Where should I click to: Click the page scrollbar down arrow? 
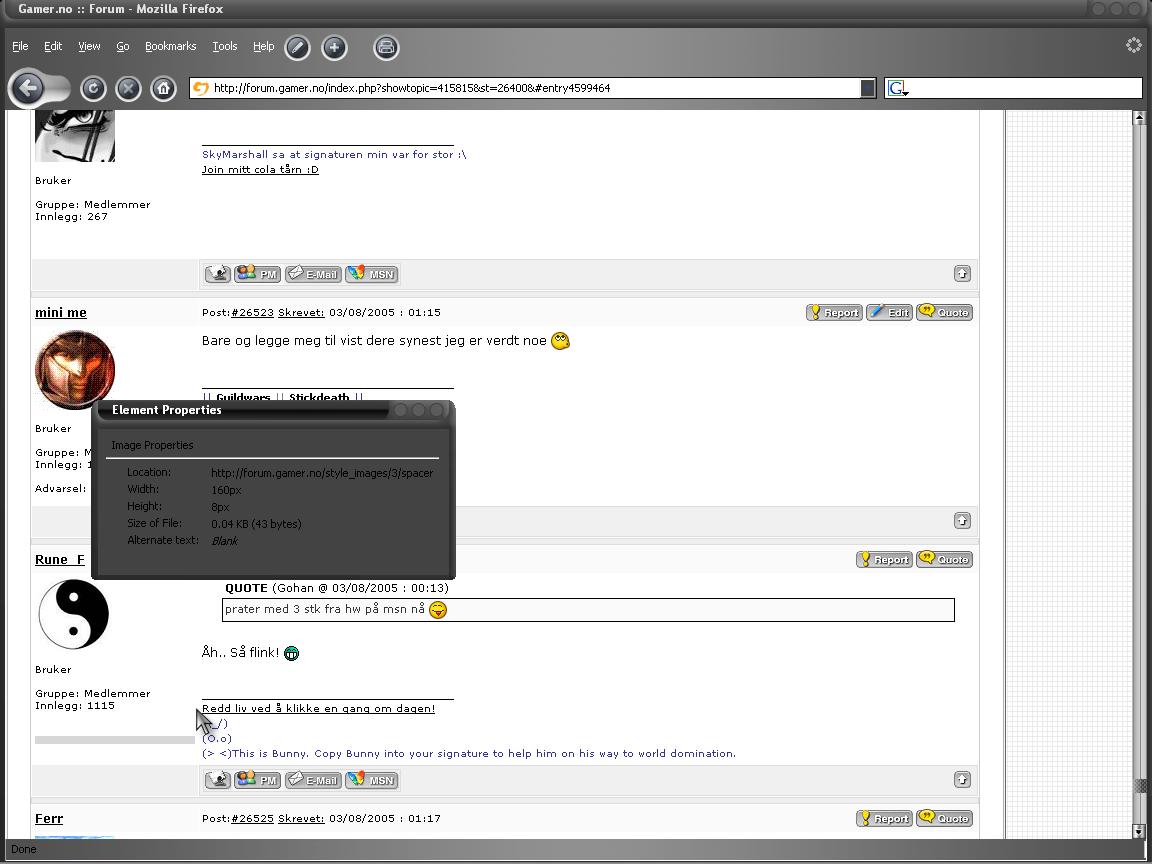1139,831
